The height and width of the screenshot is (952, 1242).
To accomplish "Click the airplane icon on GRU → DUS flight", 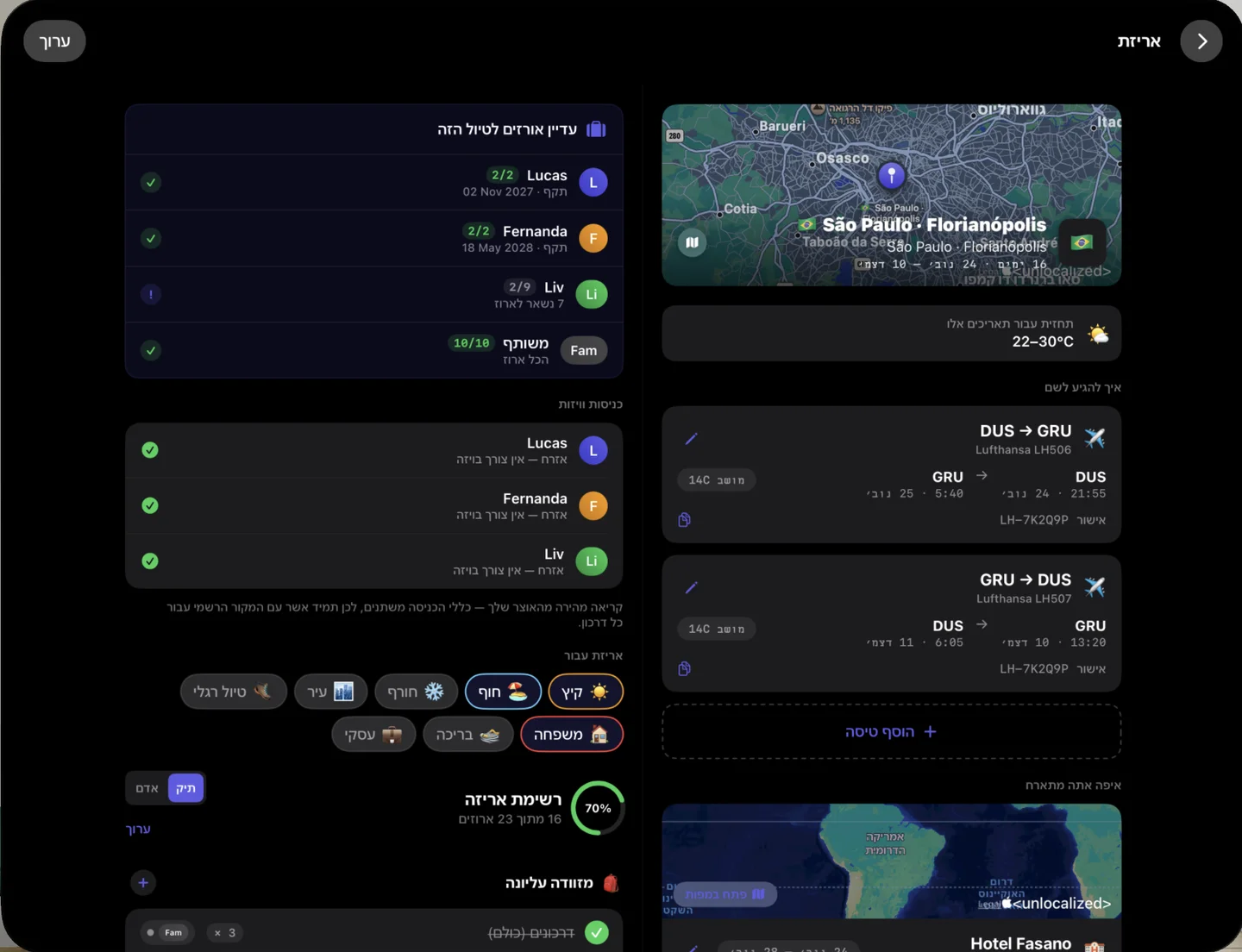I will click(1095, 587).
